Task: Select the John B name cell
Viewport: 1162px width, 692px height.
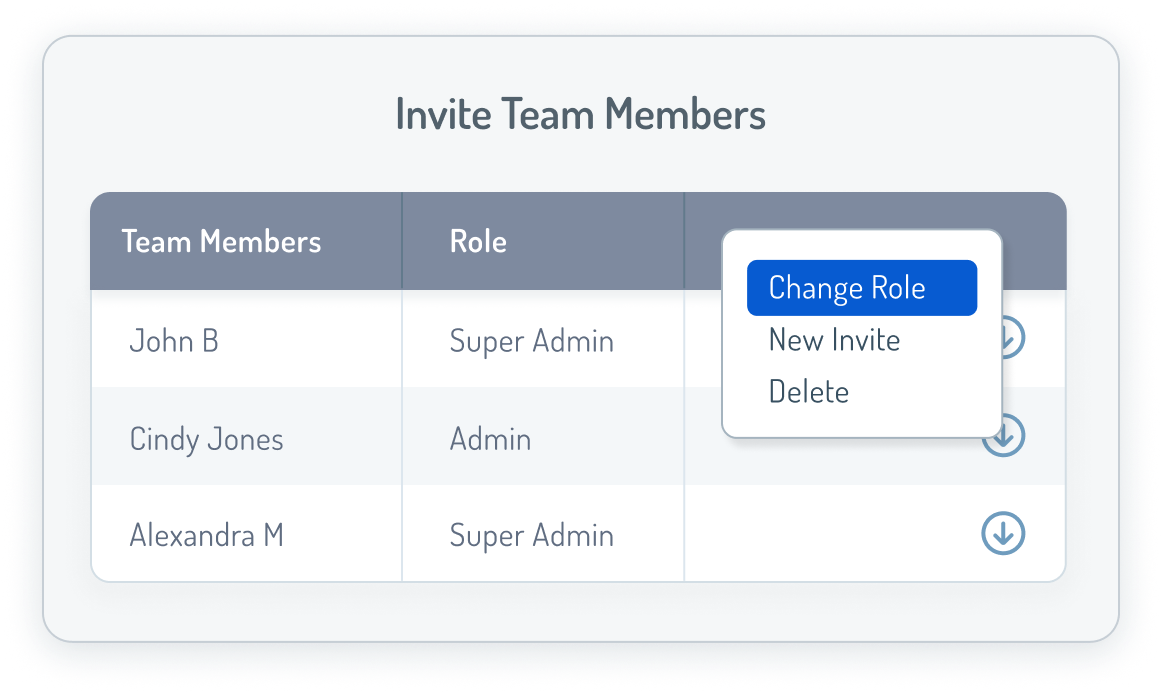Action: (x=174, y=341)
